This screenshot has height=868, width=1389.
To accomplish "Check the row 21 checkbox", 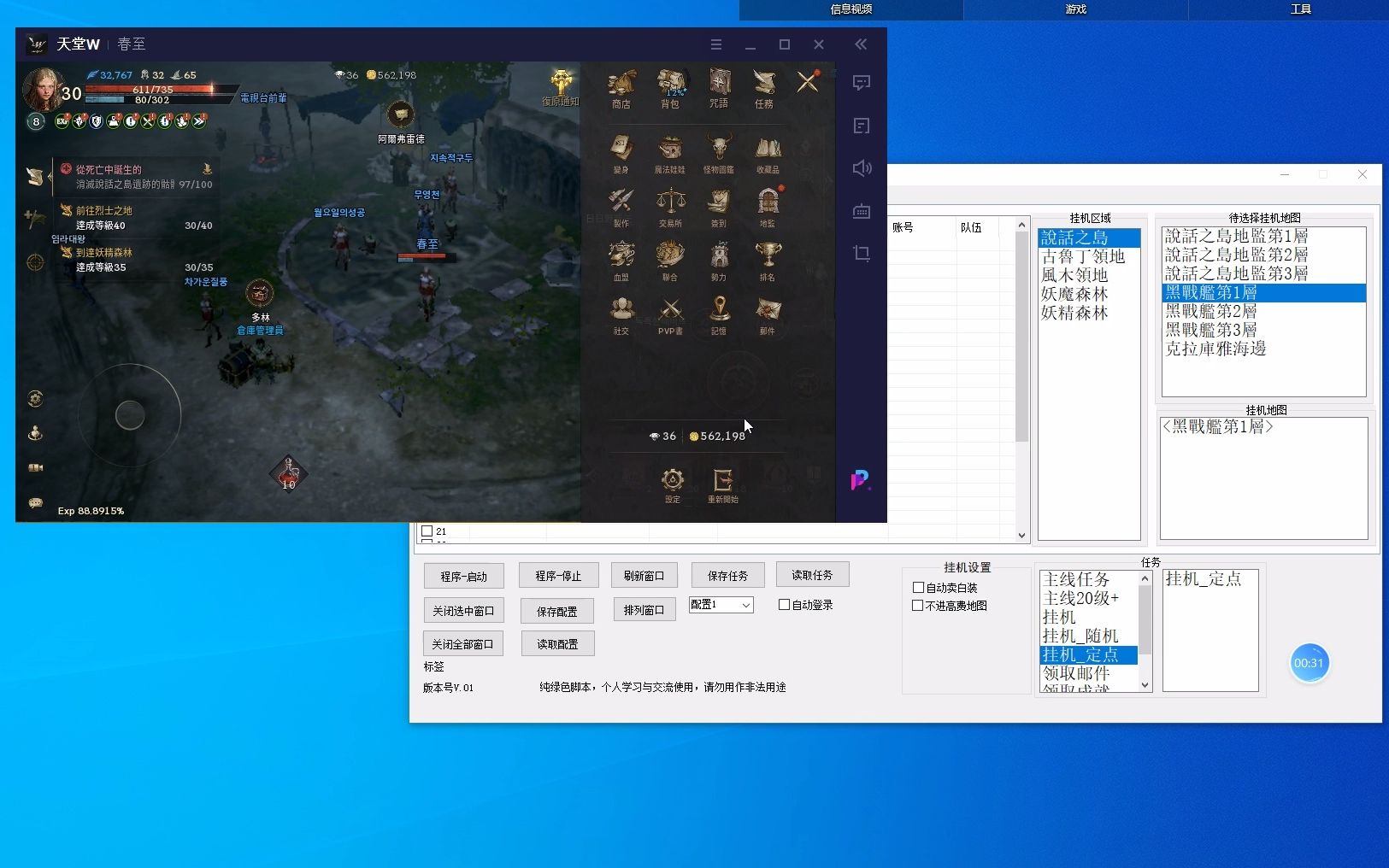I will pyautogui.click(x=427, y=531).
